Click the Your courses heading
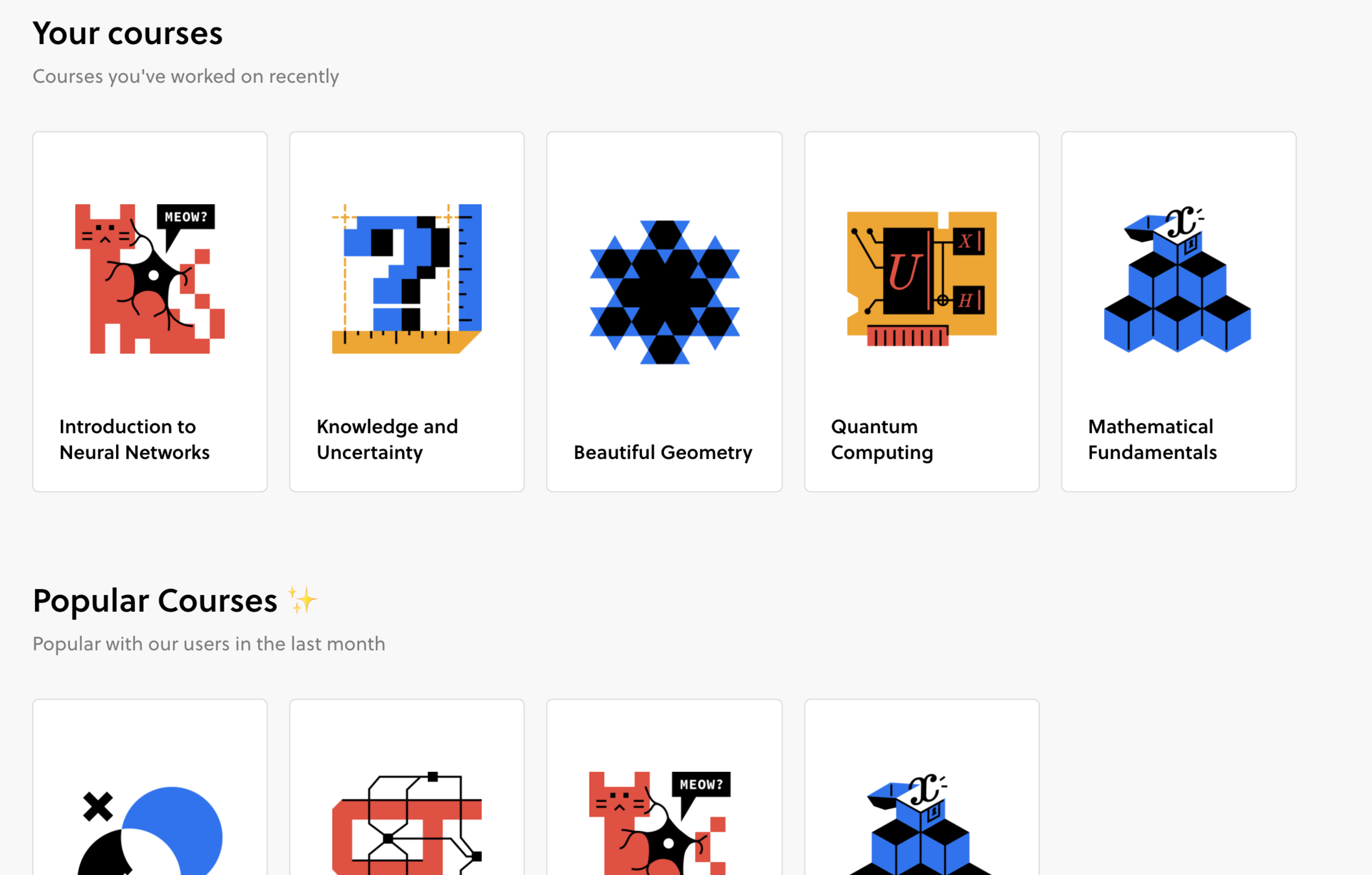The width and height of the screenshot is (1372, 875). pos(128,33)
